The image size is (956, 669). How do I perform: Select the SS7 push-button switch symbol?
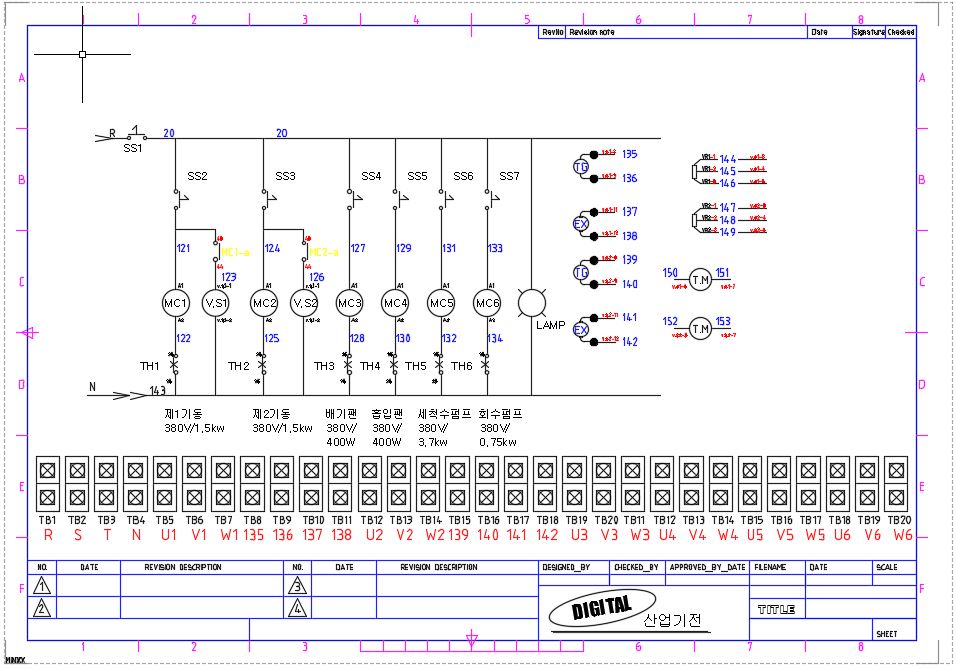(x=491, y=199)
